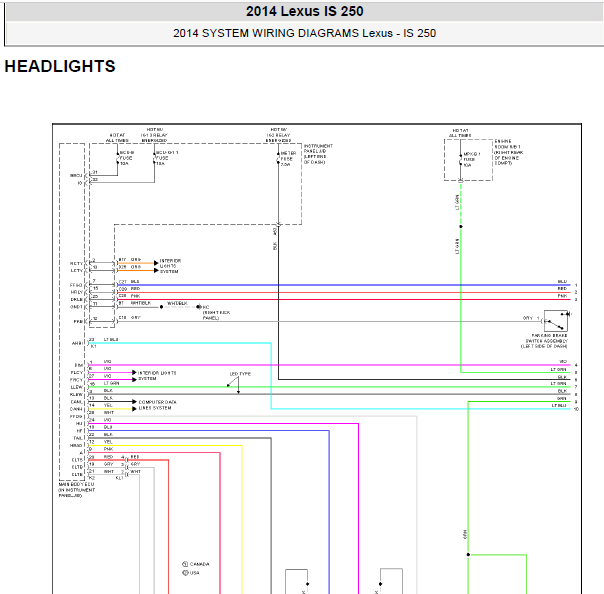
Task: Click 'INTERIOR LIGHTS SYSTEM' label by violet wires
Action: (x=157, y=376)
